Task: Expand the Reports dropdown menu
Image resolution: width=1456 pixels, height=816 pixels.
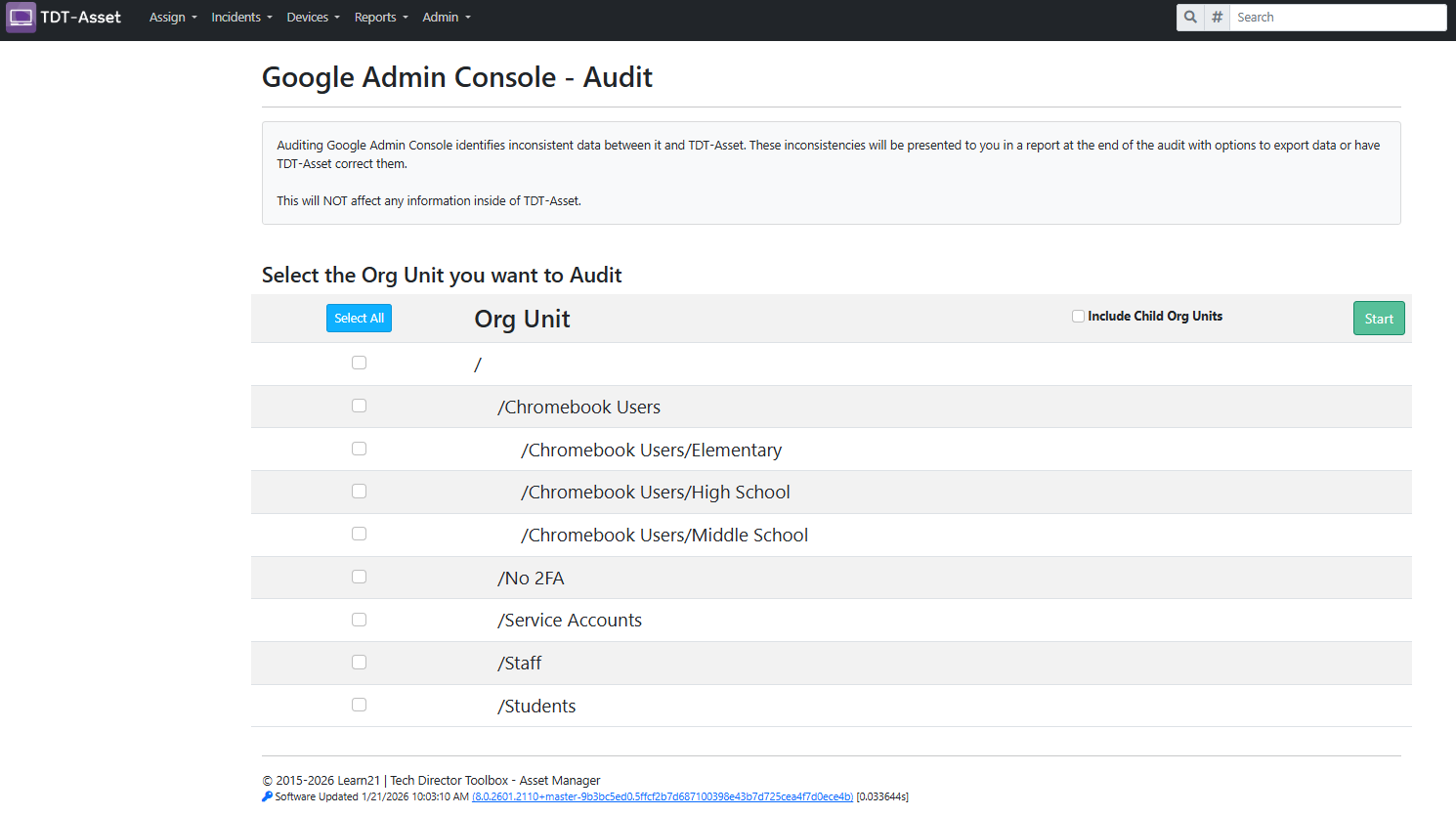Action: [381, 18]
